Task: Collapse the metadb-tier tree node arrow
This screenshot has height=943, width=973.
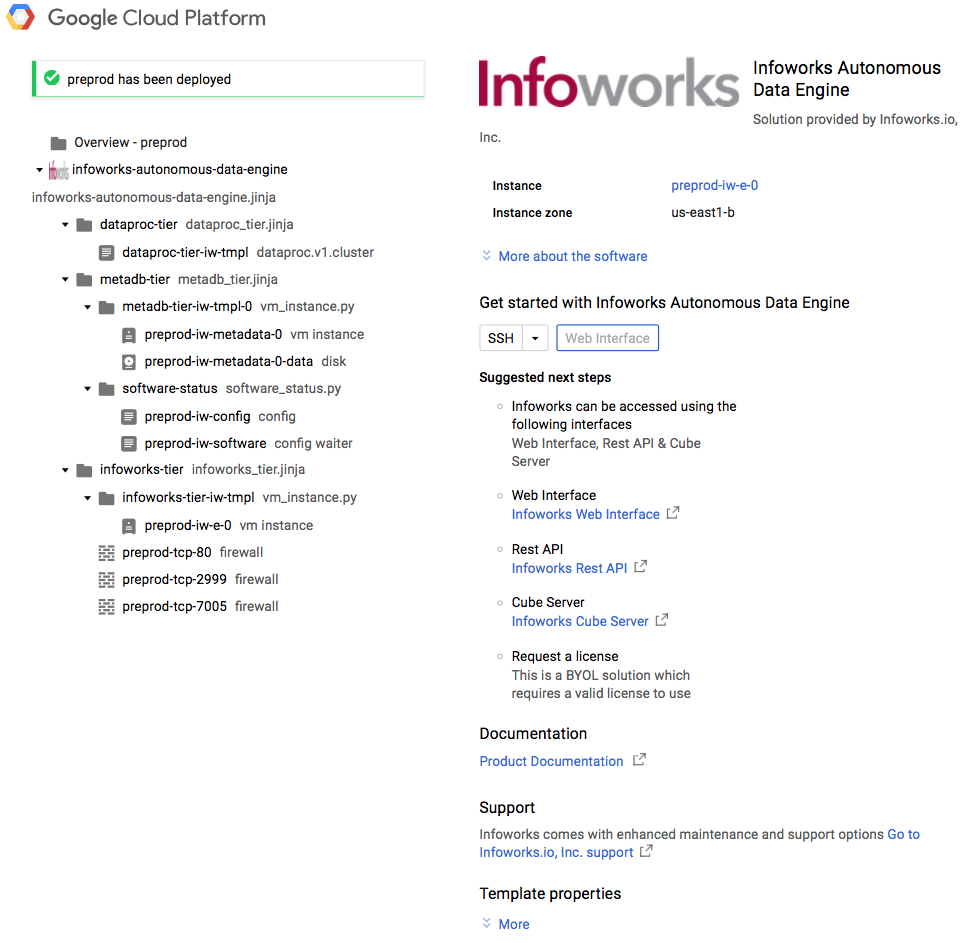Action: 65,280
